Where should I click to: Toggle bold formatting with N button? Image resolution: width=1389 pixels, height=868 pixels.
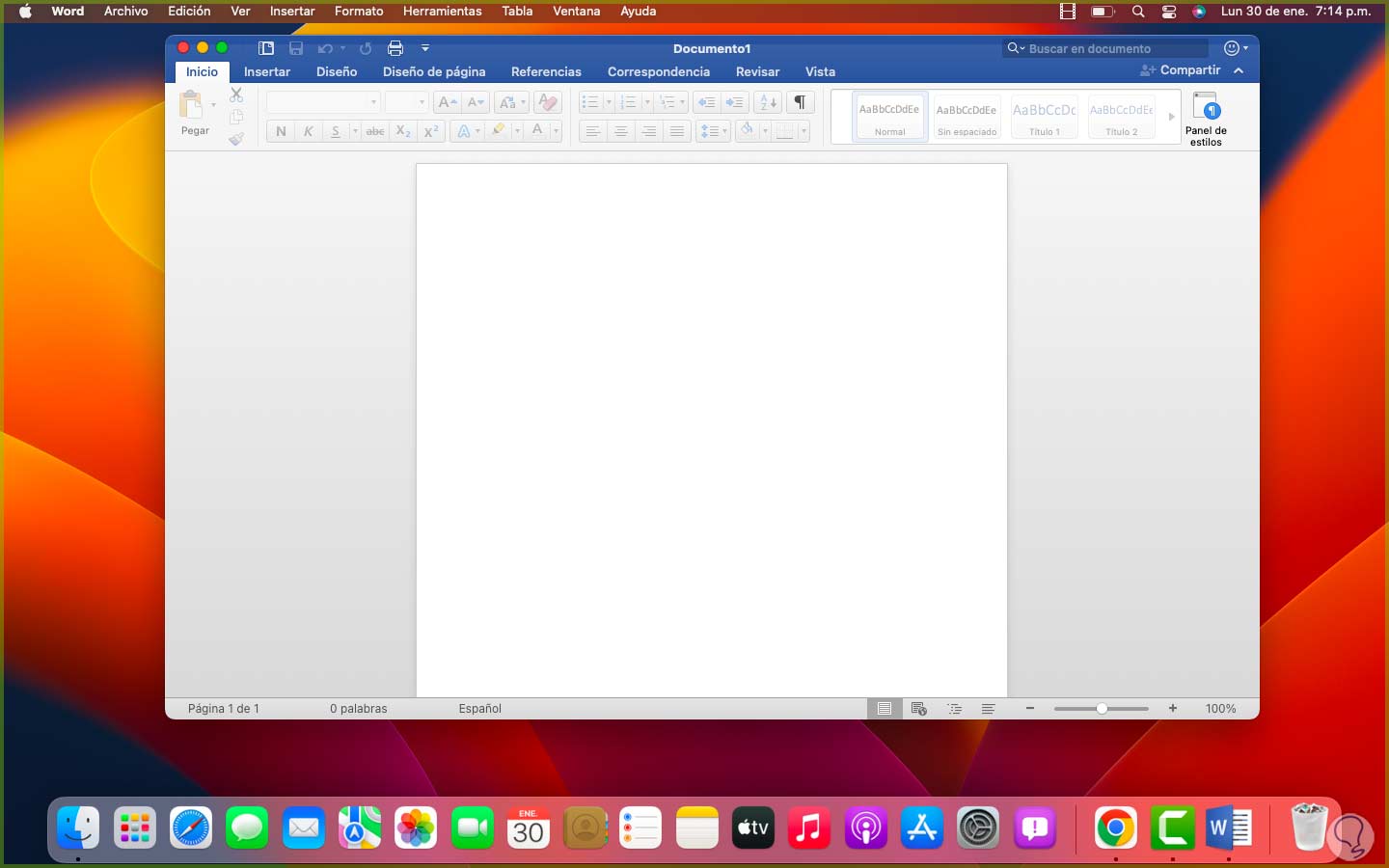(281, 131)
